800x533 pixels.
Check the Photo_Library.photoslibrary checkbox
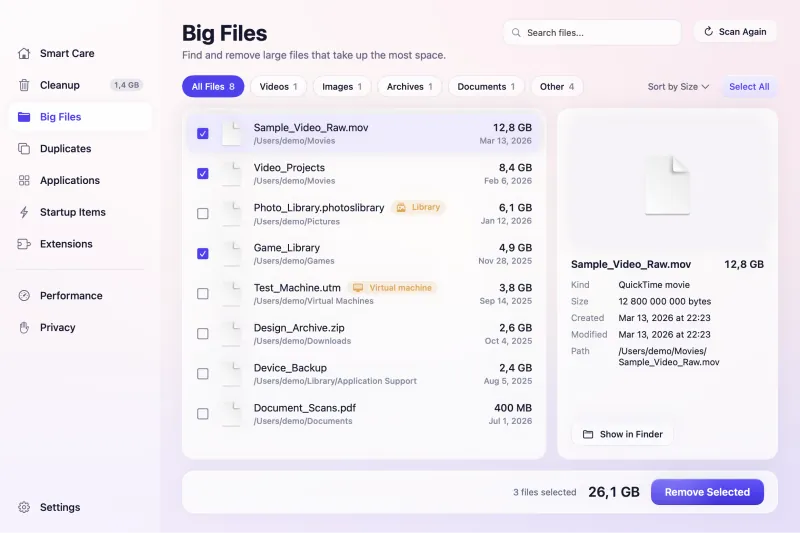pyautogui.click(x=203, y=214)
